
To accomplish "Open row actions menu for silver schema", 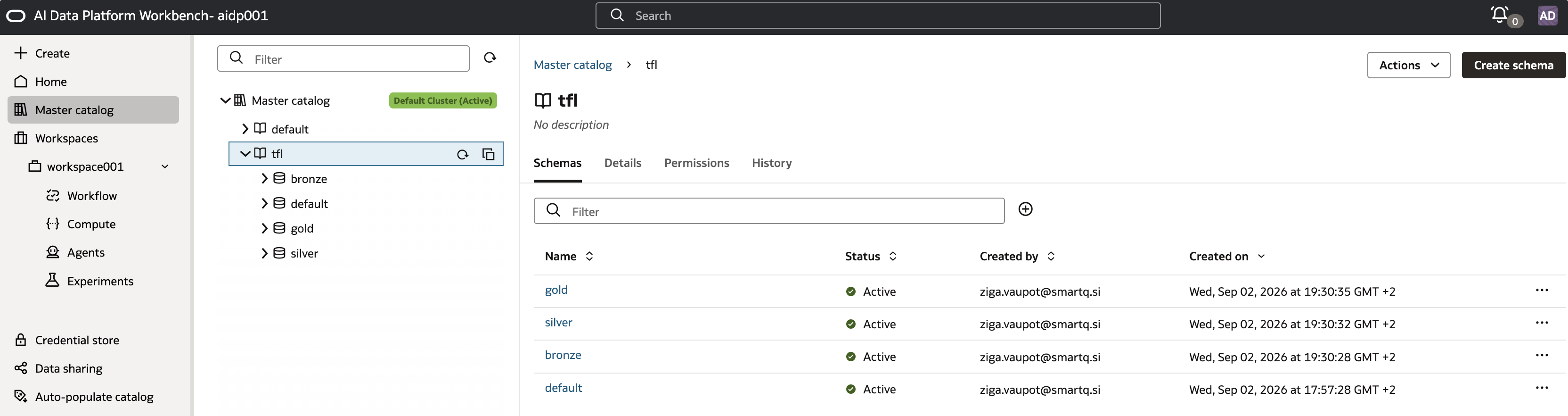I will [1542, 323].
